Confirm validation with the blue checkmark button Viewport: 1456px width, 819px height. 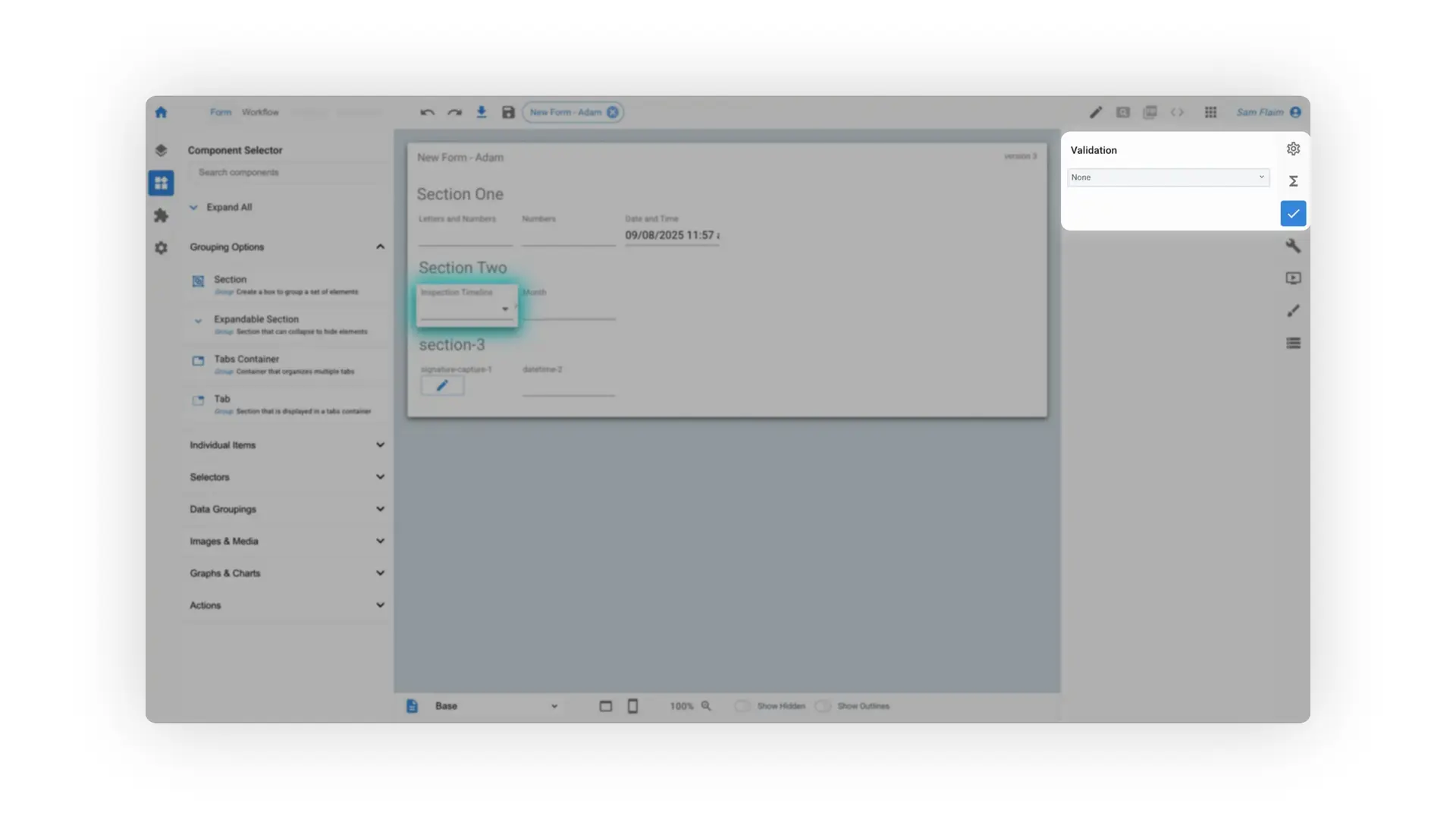(x=1293, y=213)
